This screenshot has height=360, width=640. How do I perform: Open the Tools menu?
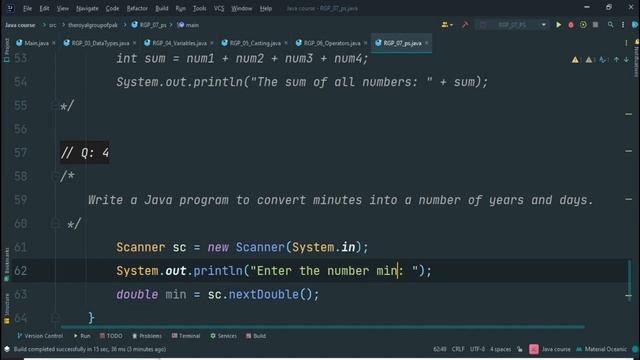click(199, 8)
